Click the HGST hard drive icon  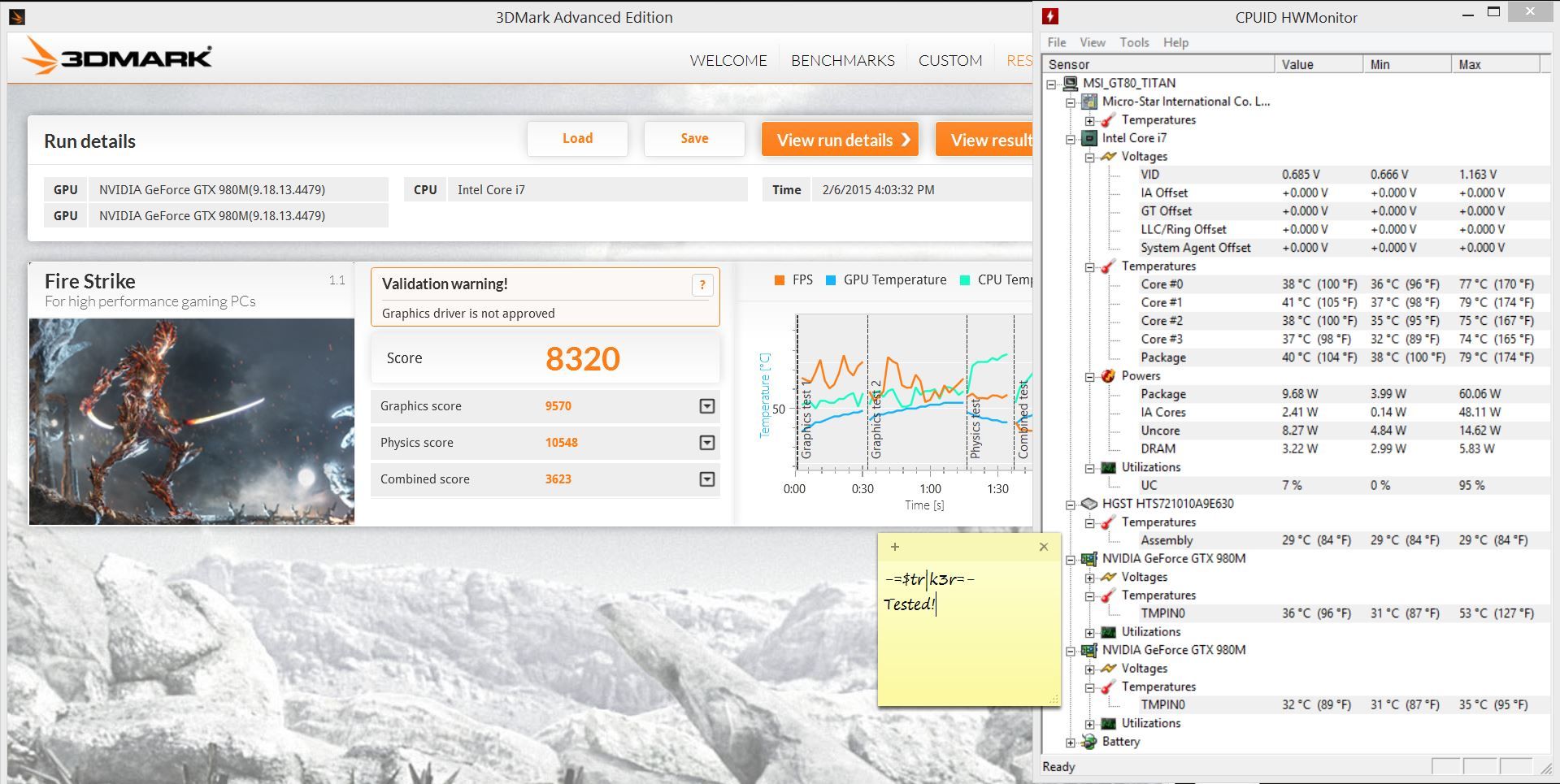click(x=1089, y=504)
